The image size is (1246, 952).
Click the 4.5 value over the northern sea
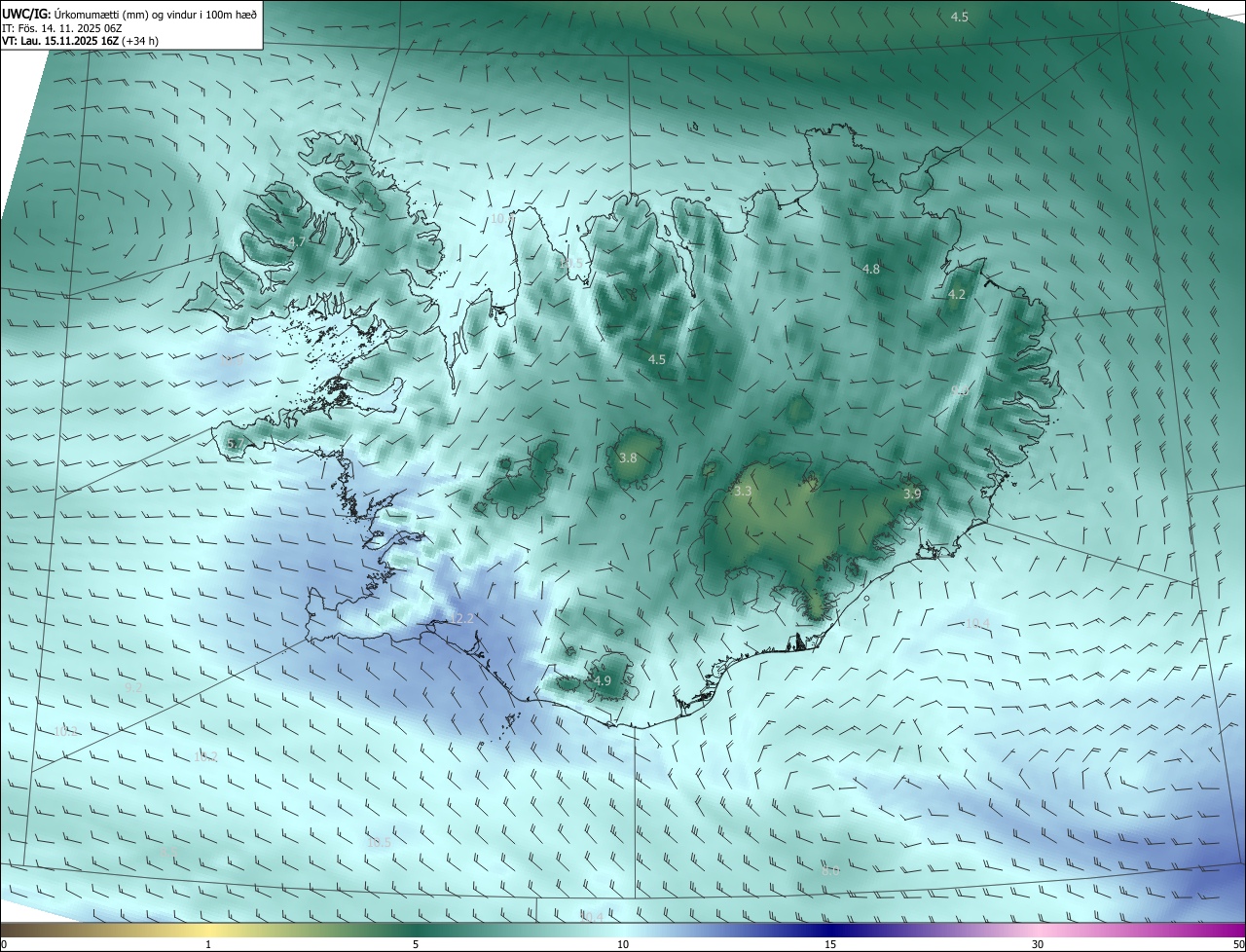tap(960, 17)
